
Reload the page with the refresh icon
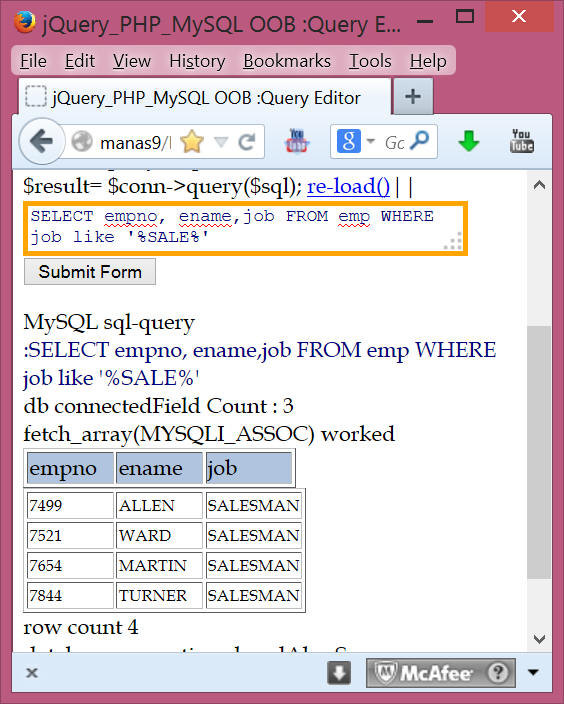pos(247,142)
